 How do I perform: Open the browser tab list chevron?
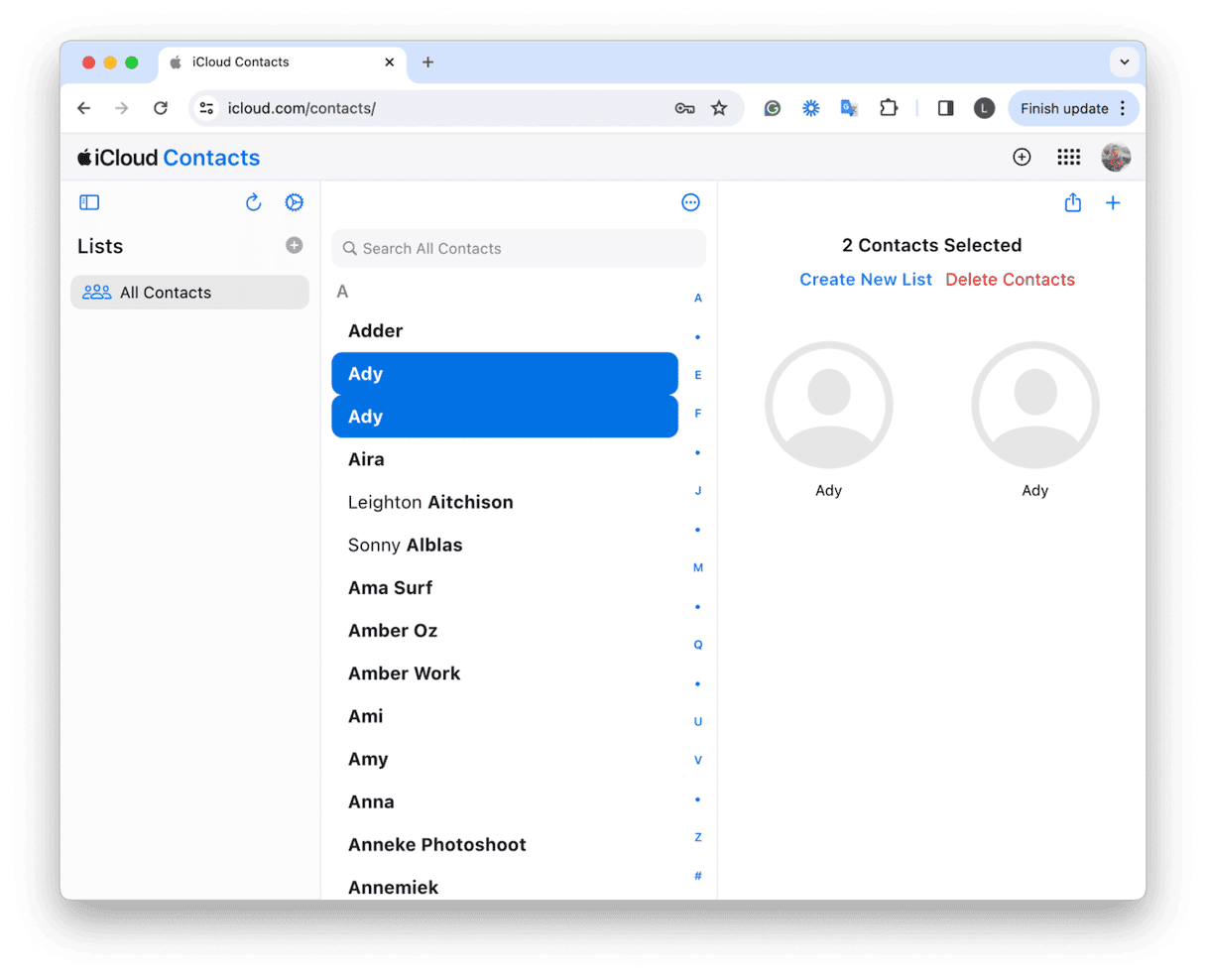pyautogui.click(x=1124, y=61)
